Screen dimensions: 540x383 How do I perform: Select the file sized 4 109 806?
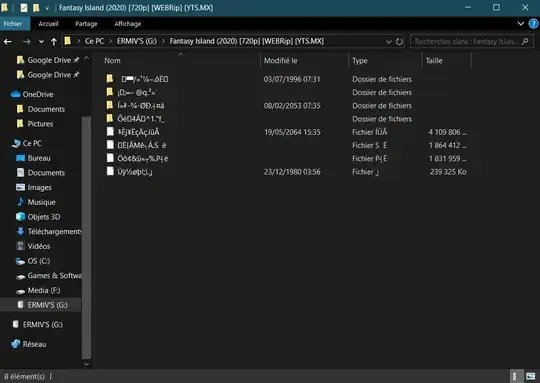click(138, 132)
